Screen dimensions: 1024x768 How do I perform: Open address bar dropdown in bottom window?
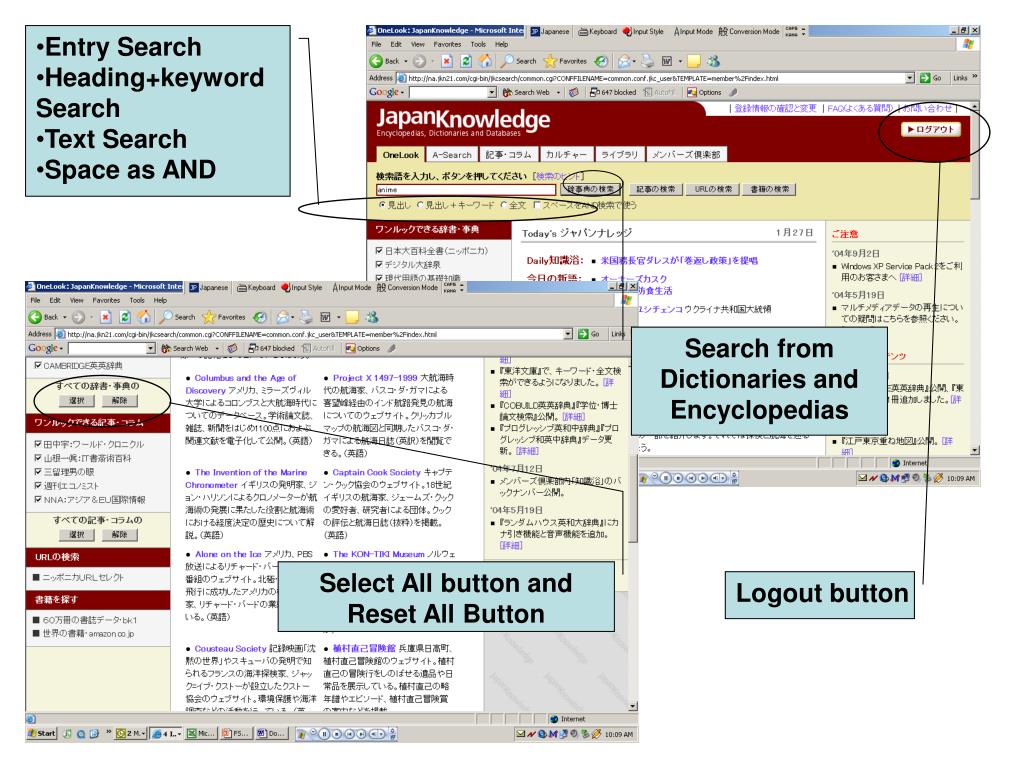pos(568,334)
